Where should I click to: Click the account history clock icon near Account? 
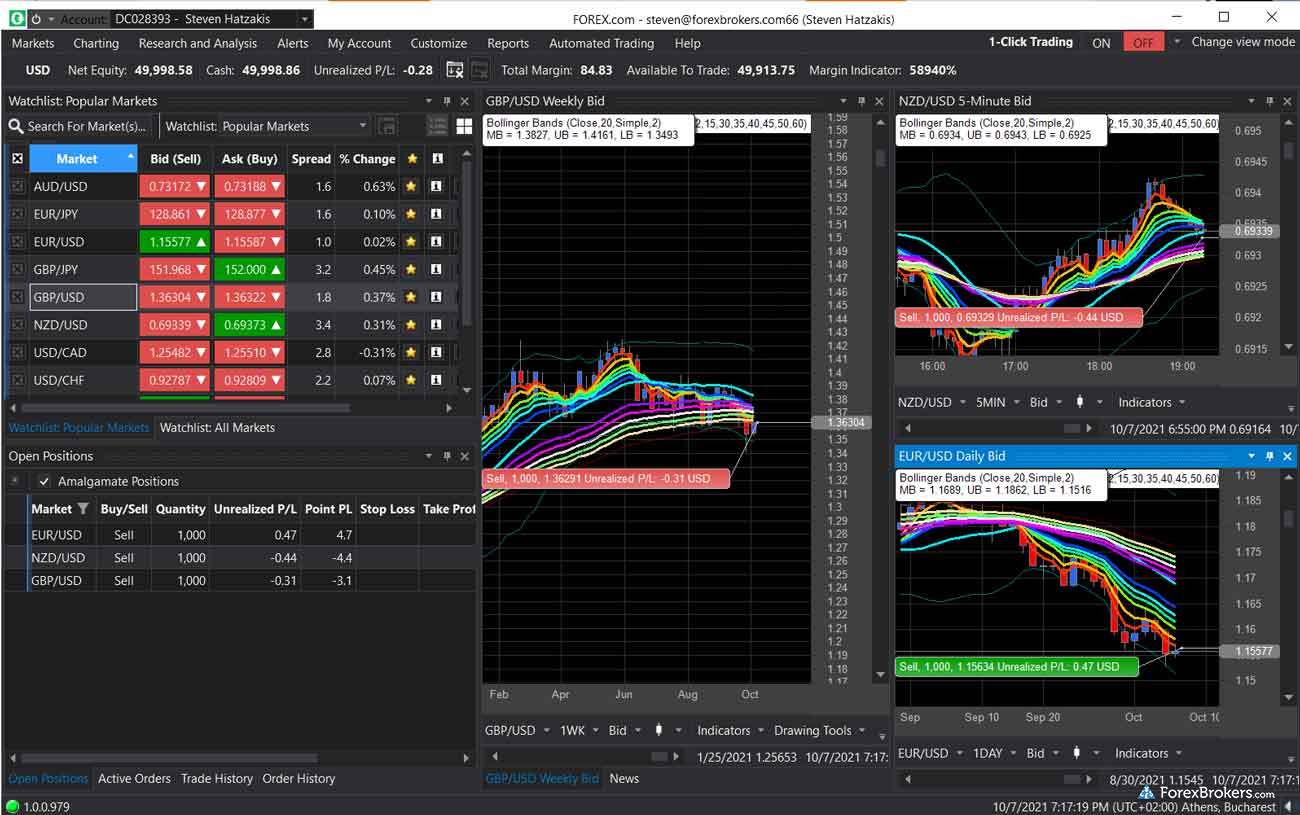37,19
